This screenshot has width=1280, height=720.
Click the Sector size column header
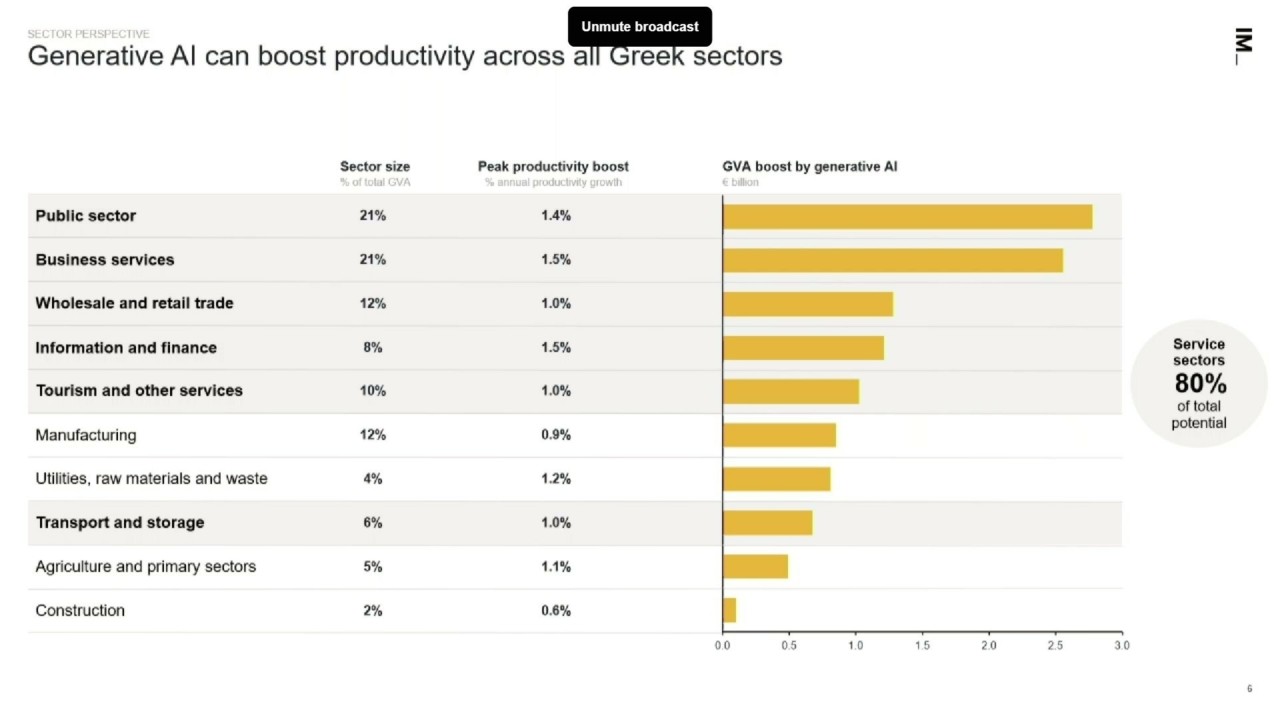tap(375, 167)
